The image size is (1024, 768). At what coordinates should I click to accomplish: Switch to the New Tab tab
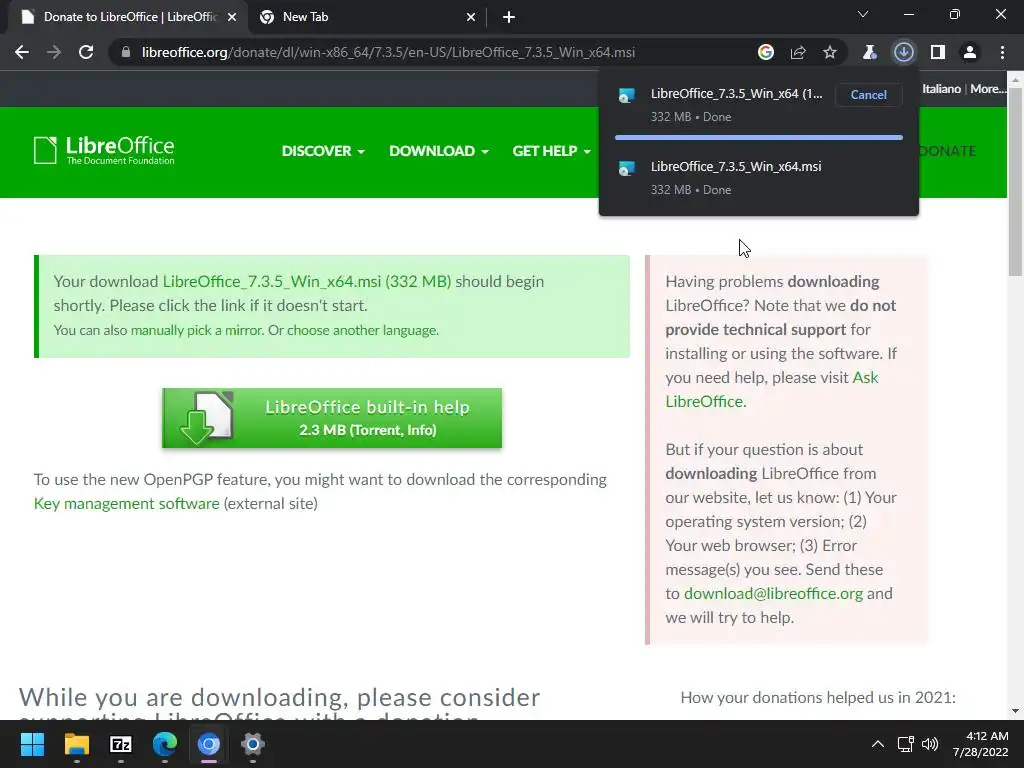click(x=366, y=18)
